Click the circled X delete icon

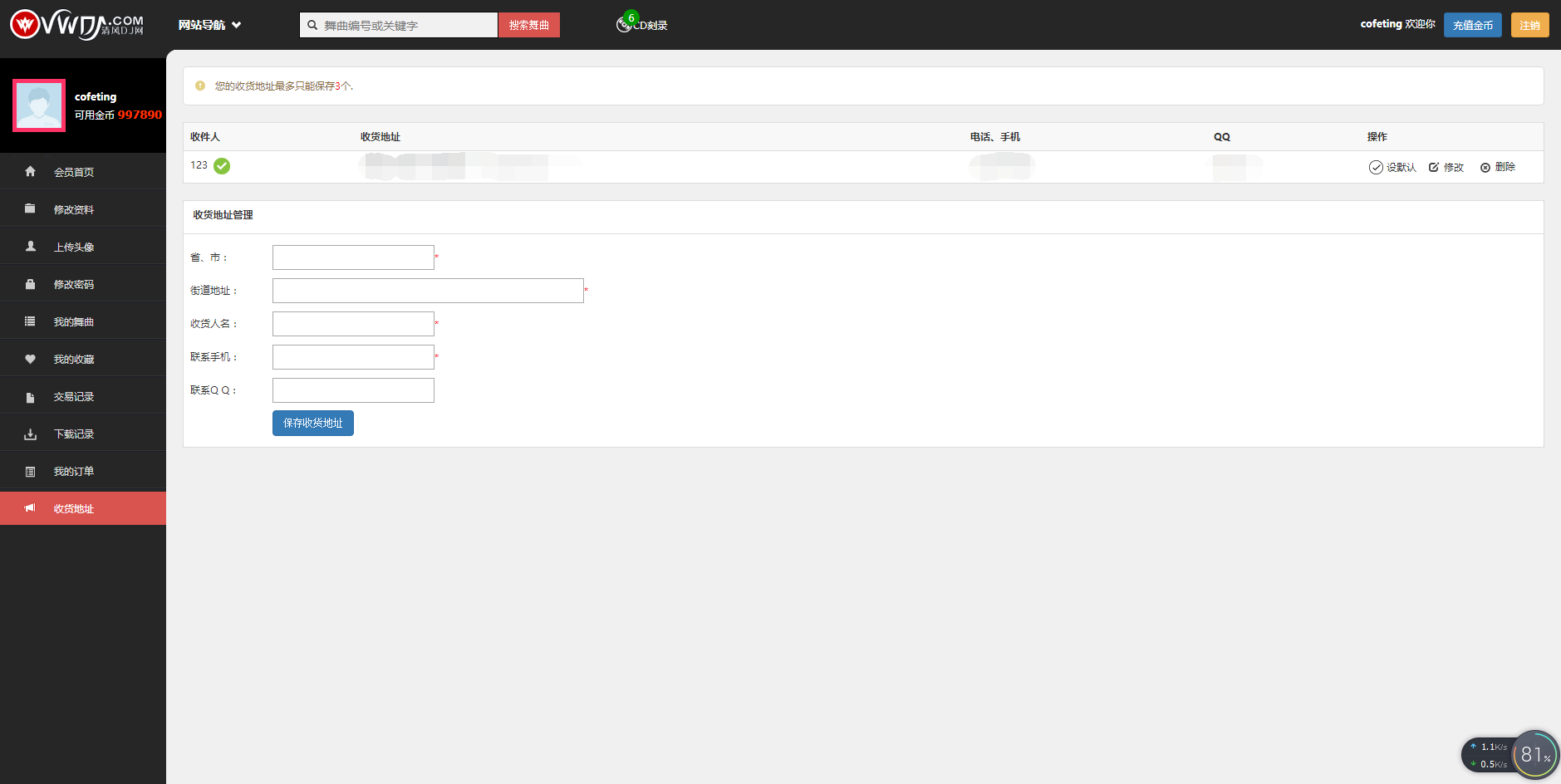1485,168
